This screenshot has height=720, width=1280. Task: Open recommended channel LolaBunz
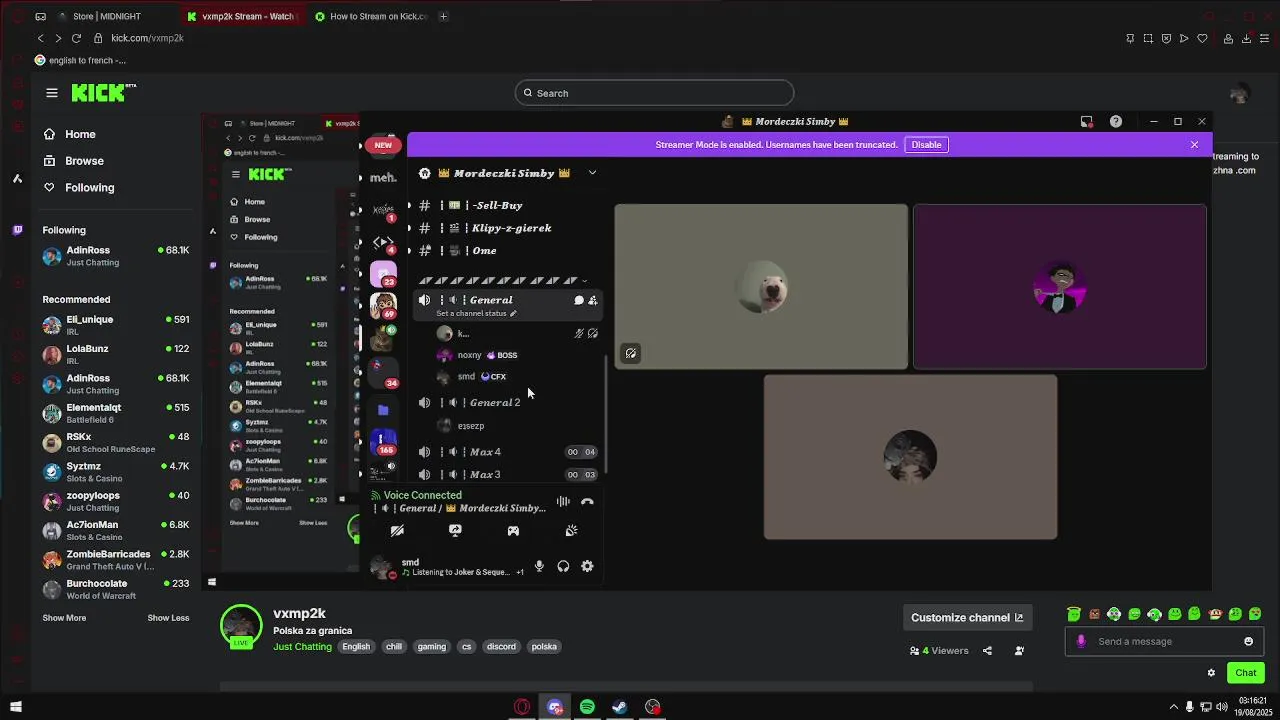coord(115,354)
